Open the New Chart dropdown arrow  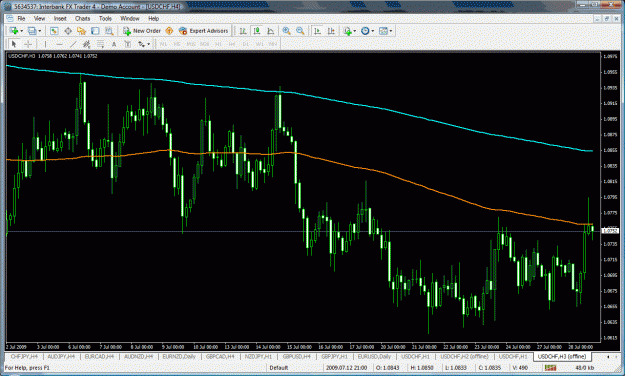(x=21, y=31)
